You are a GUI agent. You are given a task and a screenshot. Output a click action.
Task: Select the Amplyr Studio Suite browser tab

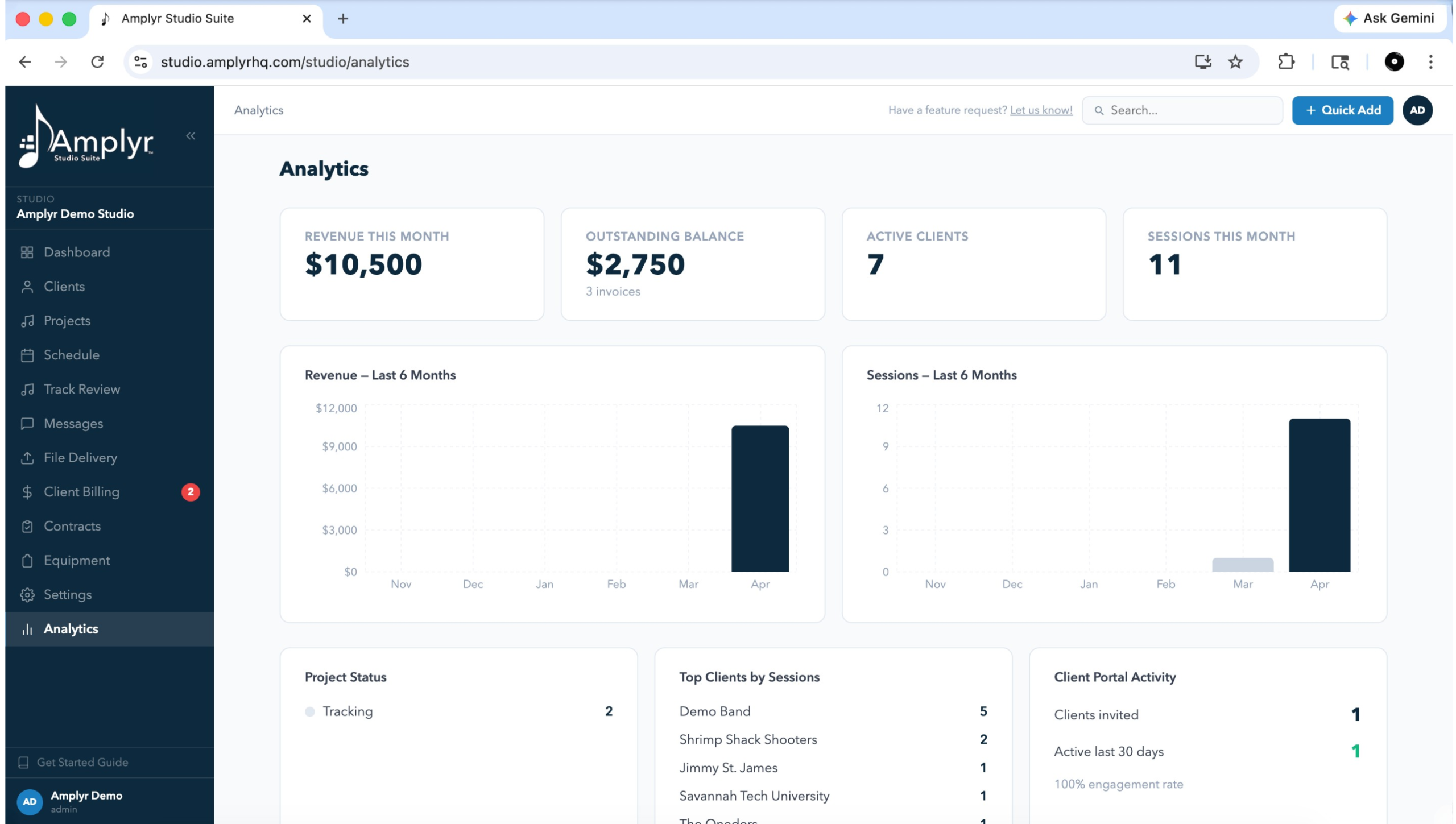pos(177,18)
